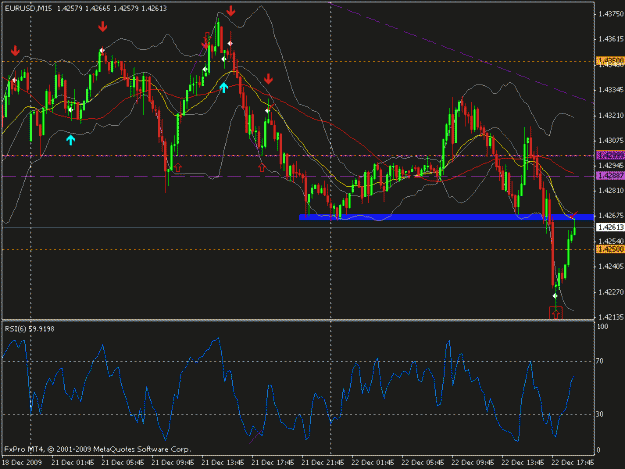The height and width of the screenshot is (469, 625).
Task: Select the orange 1.43500 level tag
Action: [610, 60]
